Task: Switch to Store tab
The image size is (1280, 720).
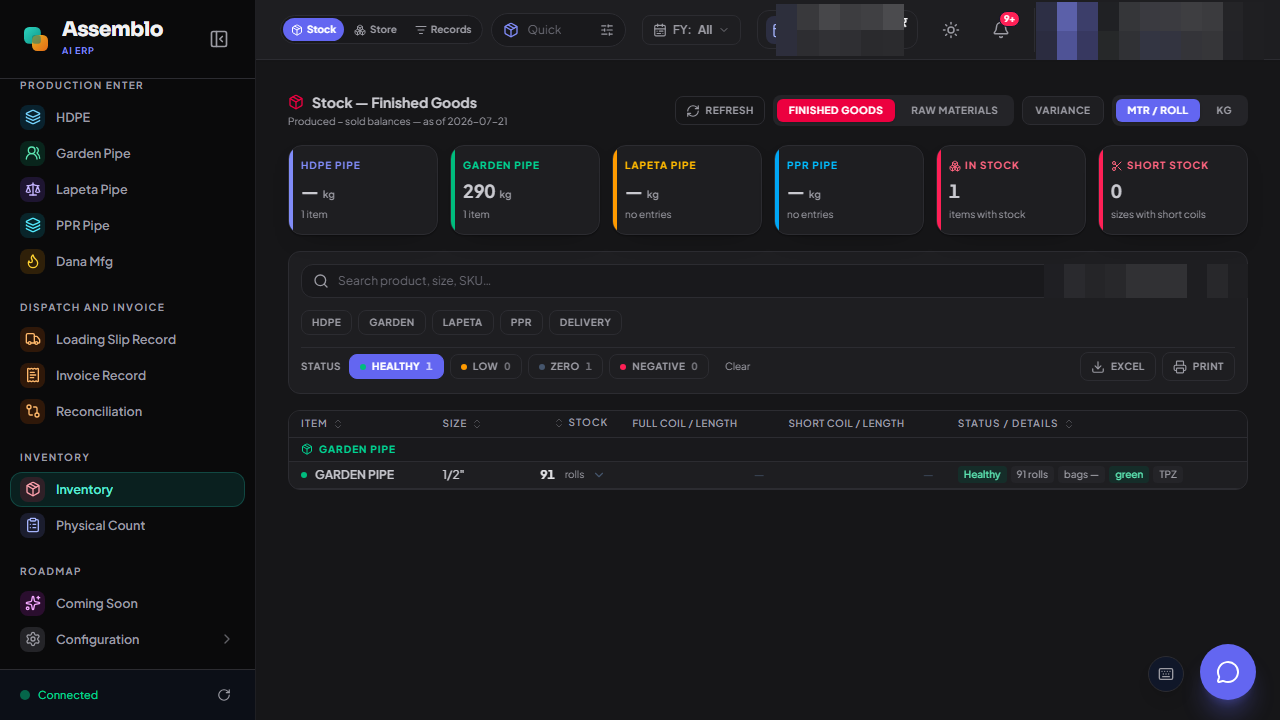Action: click(376, 30)
